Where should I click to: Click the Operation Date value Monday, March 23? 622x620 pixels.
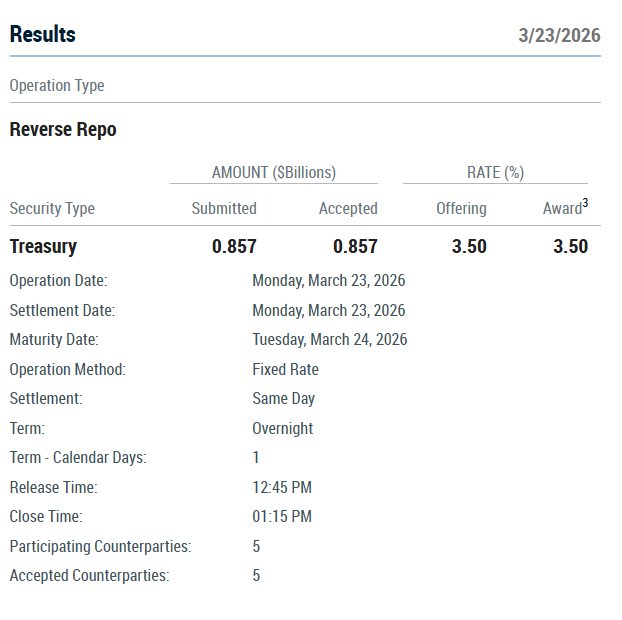(329, 281)
